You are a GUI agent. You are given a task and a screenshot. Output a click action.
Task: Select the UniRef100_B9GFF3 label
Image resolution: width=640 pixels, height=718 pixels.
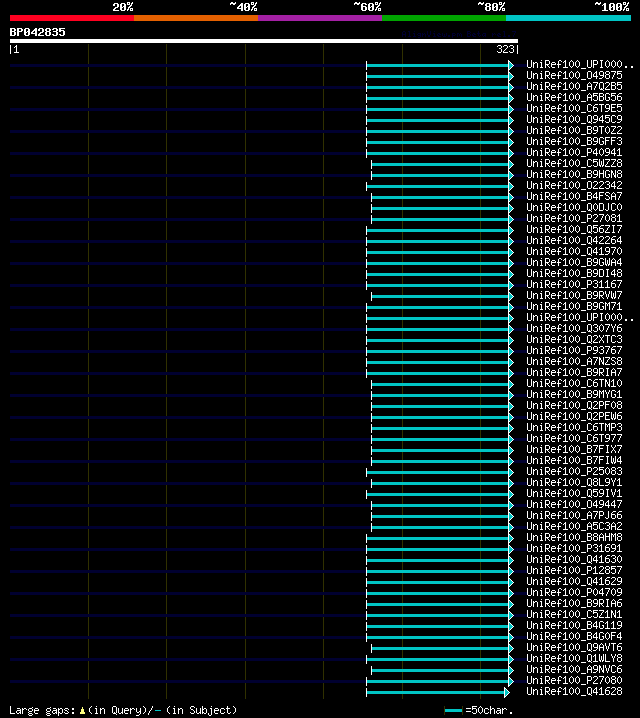click(x=574, y=141)
